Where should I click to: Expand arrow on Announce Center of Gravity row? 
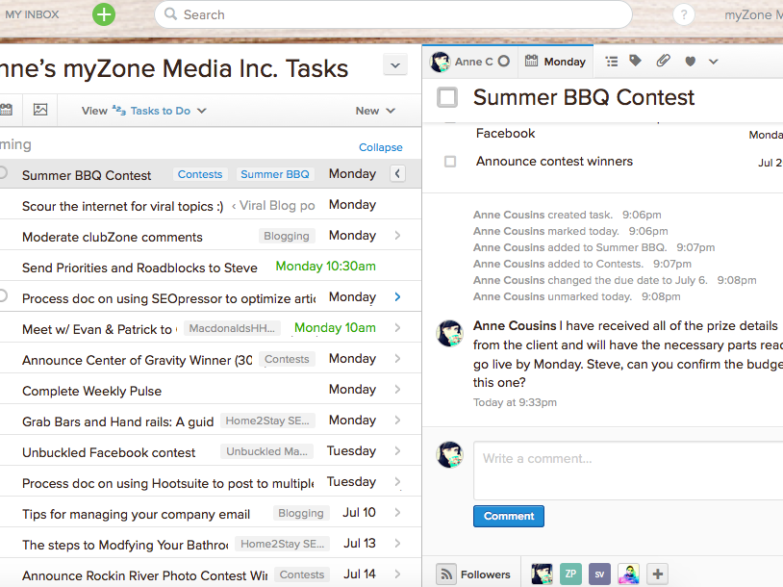coord(397,358)
